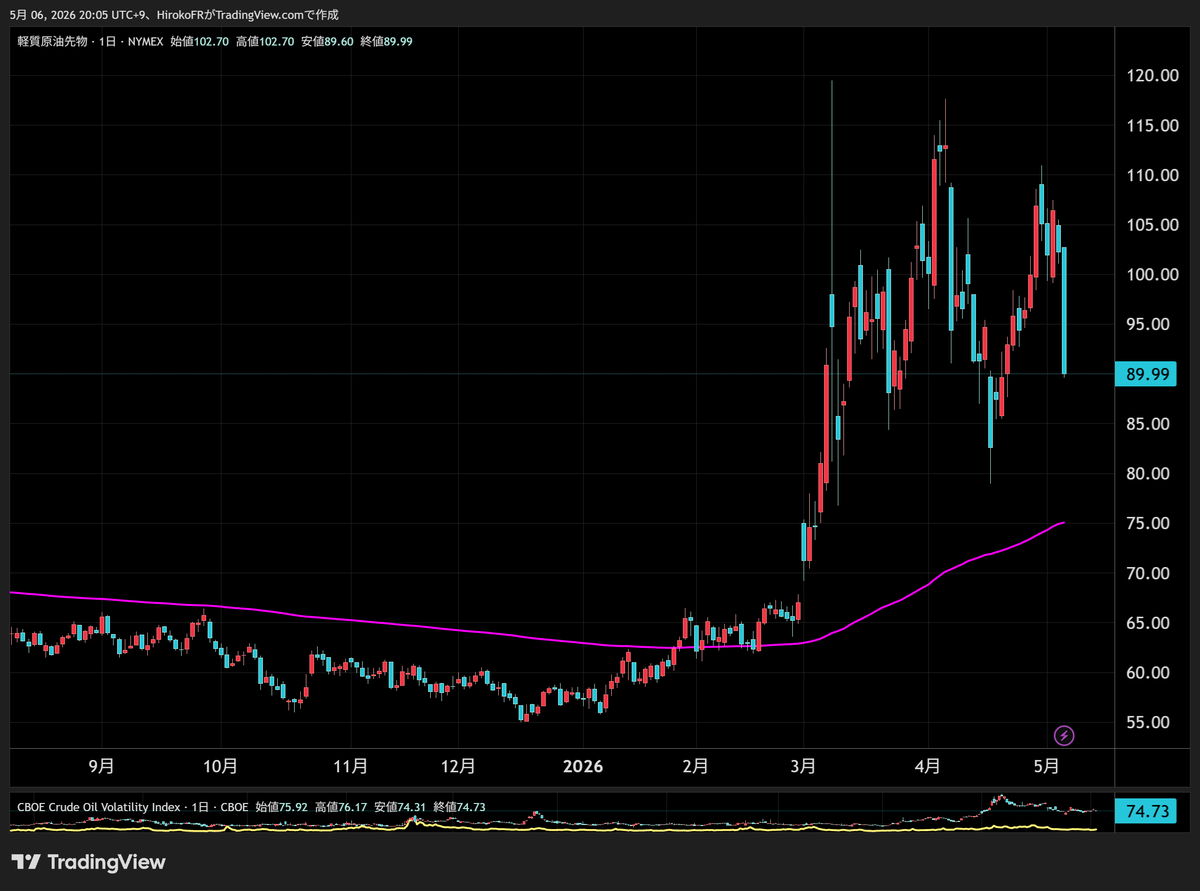This screenshot has width=1200, height=891.
Task: Click the 始値75.92 value in volatility legend
Action: (282, 807)
